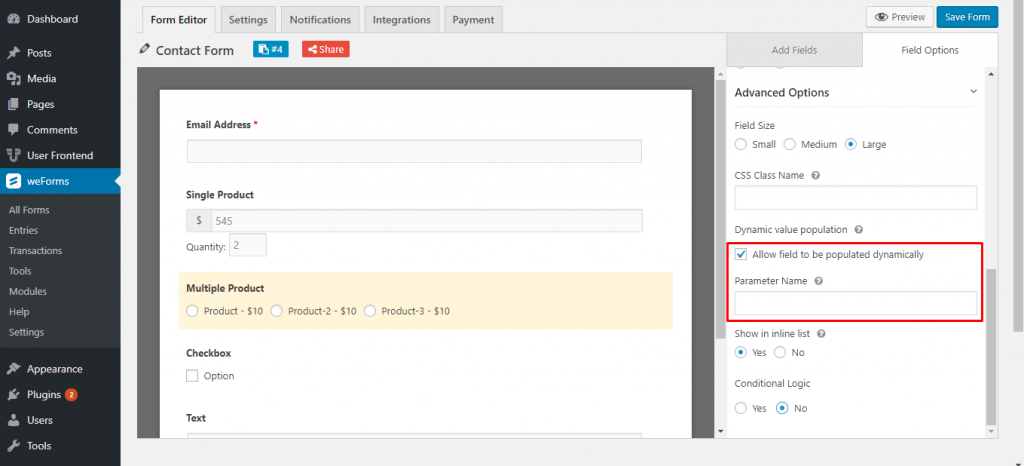Click the pencil icon beside Contact Form
The image size is (1024, 466).
(x=145, y=49)
